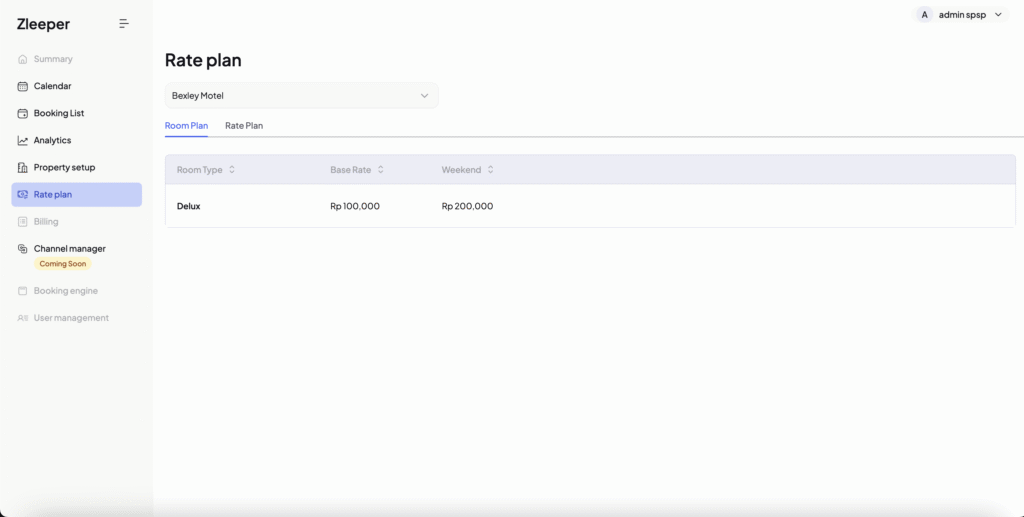Select the Room Plan tab

pos(186,126)
